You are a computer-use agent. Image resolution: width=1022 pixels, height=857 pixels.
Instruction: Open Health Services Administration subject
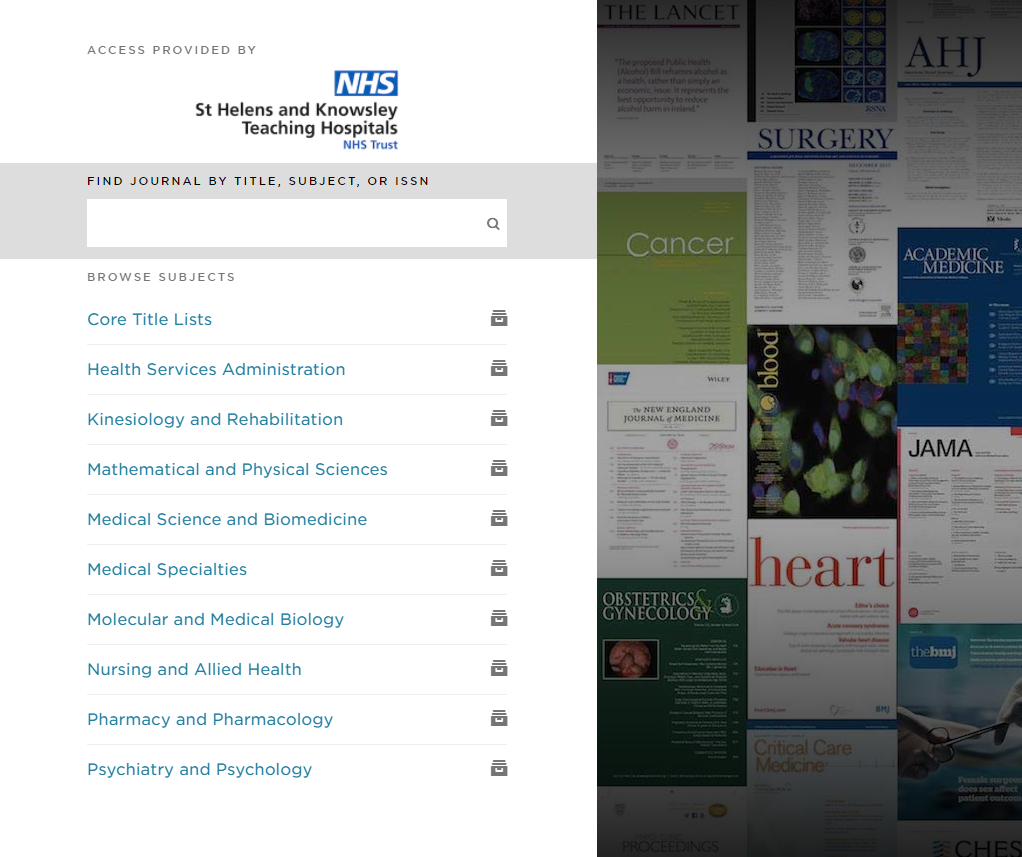(x=216, y=370)
